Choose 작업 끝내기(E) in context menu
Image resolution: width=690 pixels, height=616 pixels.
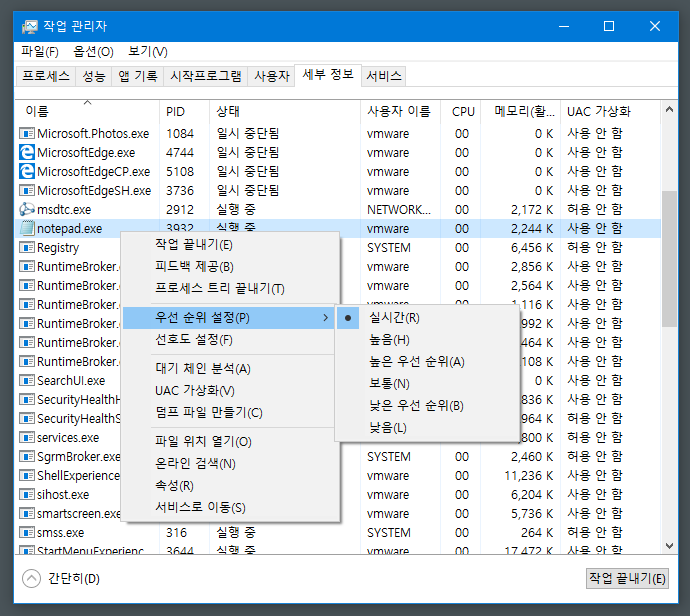click(231, 245)
